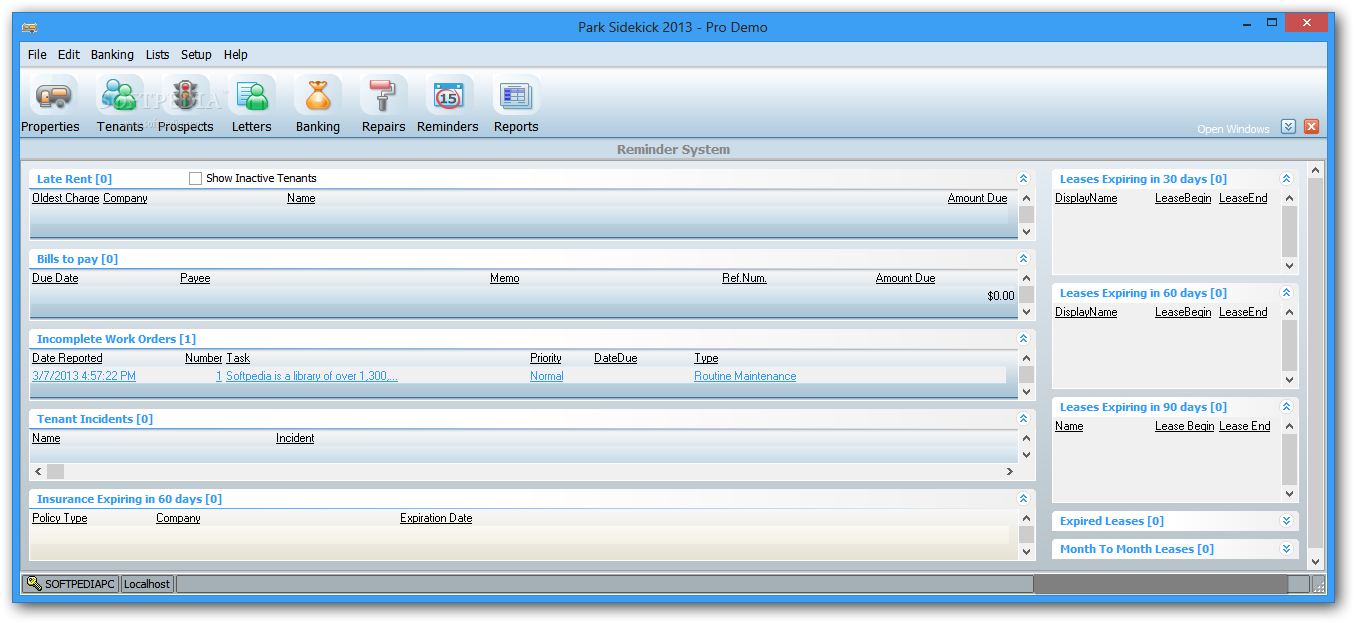Open the 'Softpedia is a library' task link
This screenshot has width=1355, height=623.
[312, 376]
